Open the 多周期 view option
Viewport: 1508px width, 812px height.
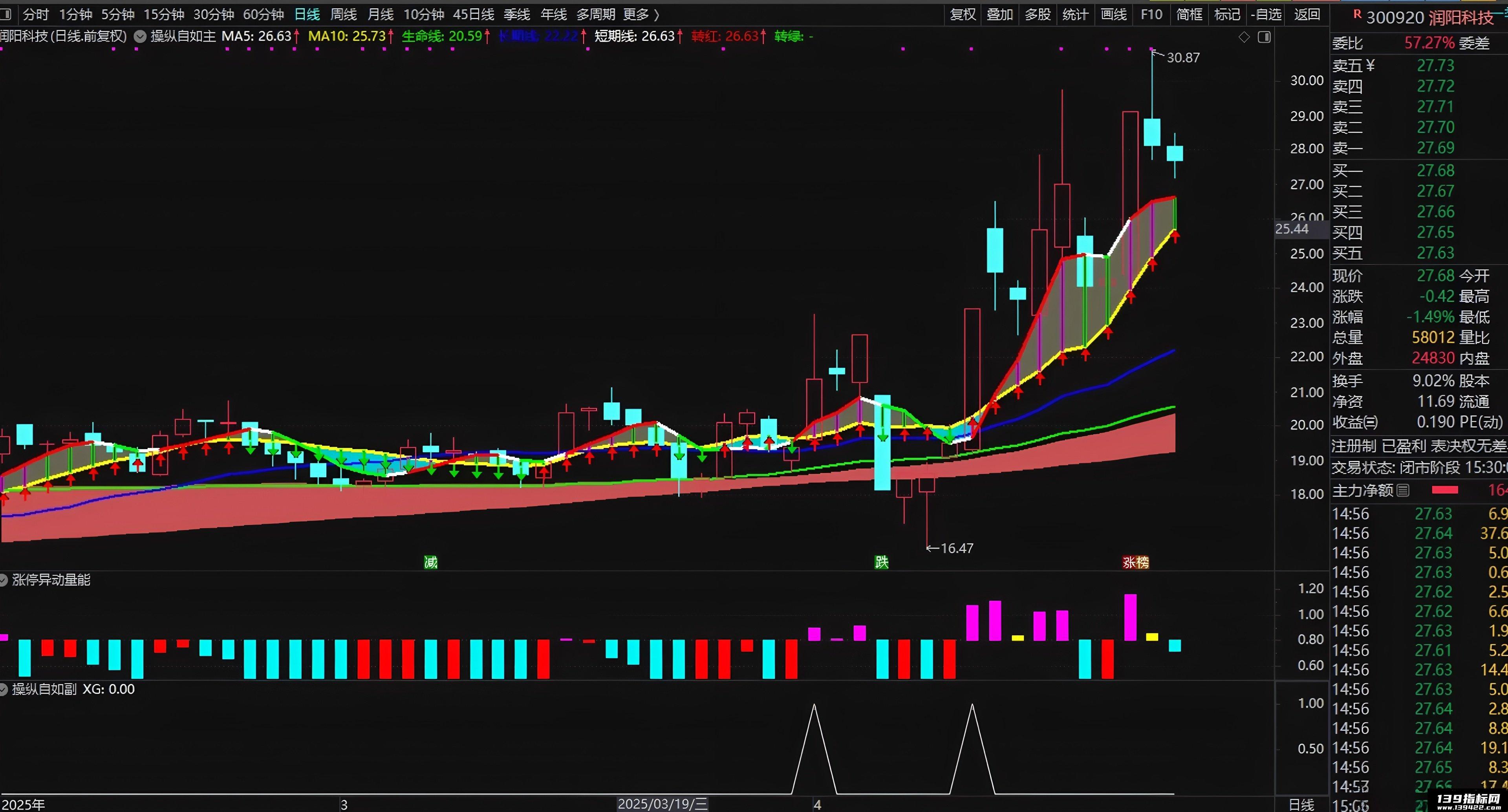[x=596, y=14]
